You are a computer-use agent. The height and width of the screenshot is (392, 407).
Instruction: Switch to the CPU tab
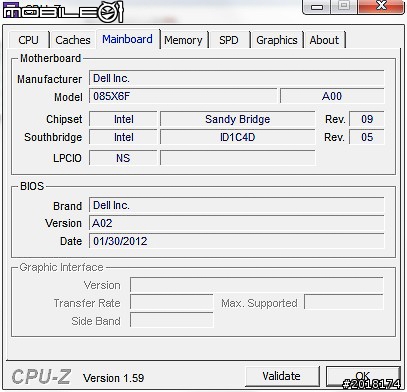click(x=29, y=40)
